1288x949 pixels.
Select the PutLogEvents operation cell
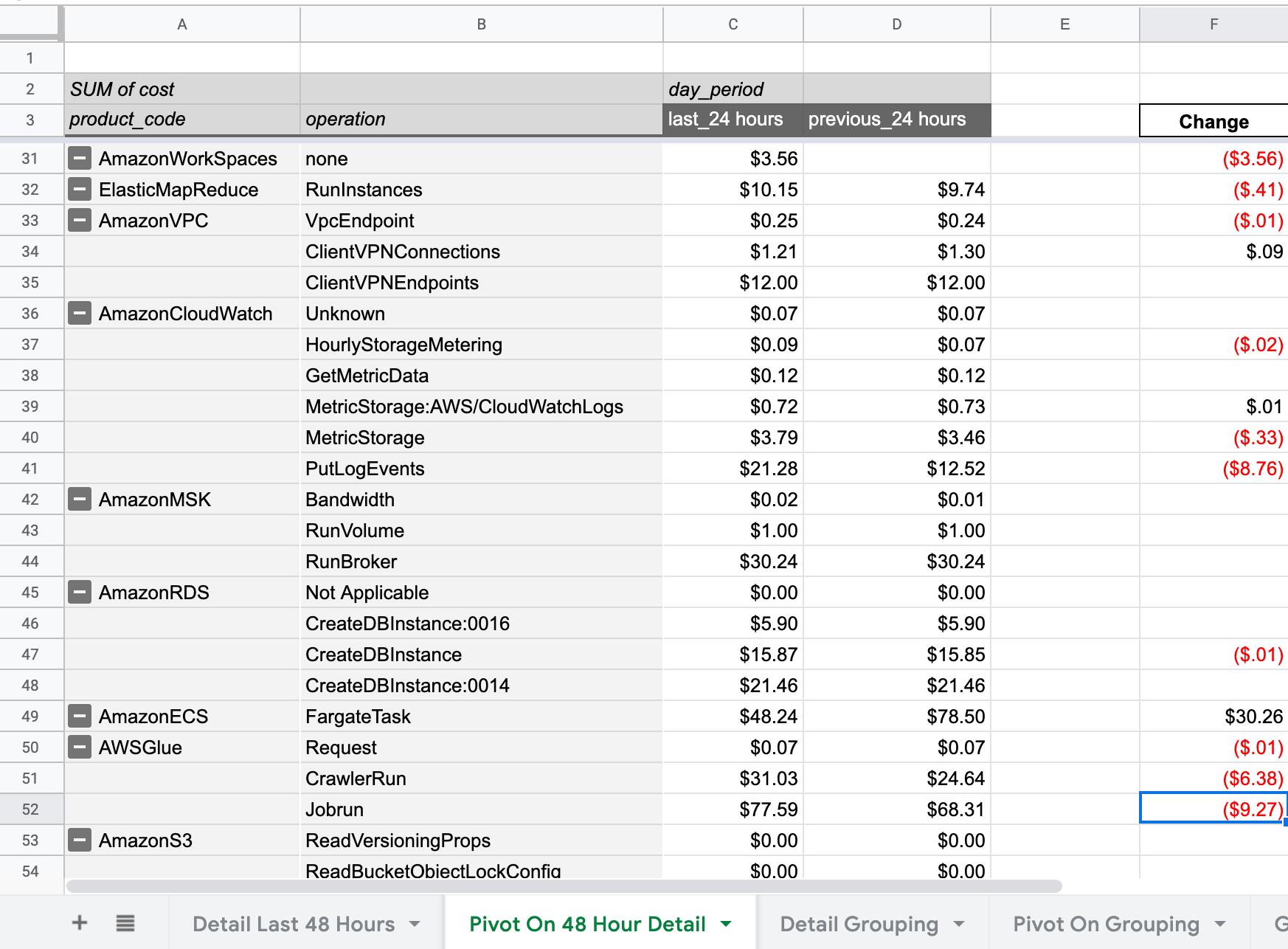click(x=481, y=468)
